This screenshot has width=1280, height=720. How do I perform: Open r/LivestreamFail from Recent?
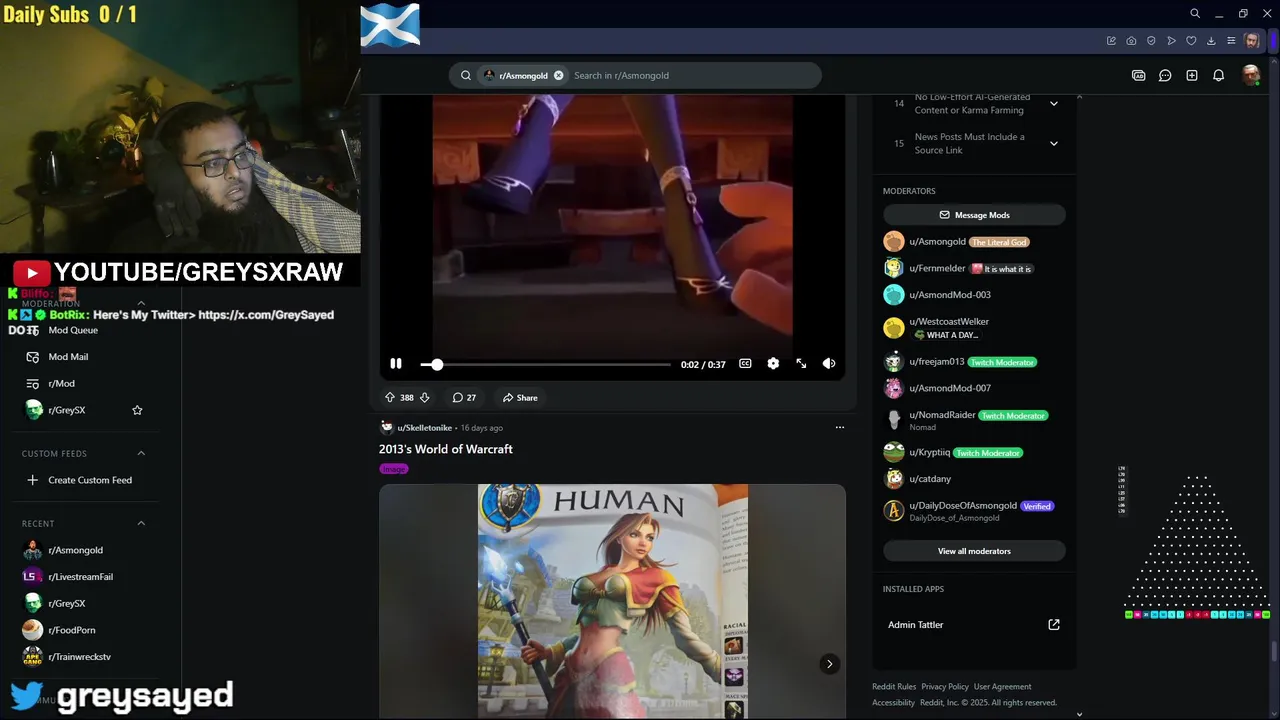pyautogui.click(x=80, y=577)
